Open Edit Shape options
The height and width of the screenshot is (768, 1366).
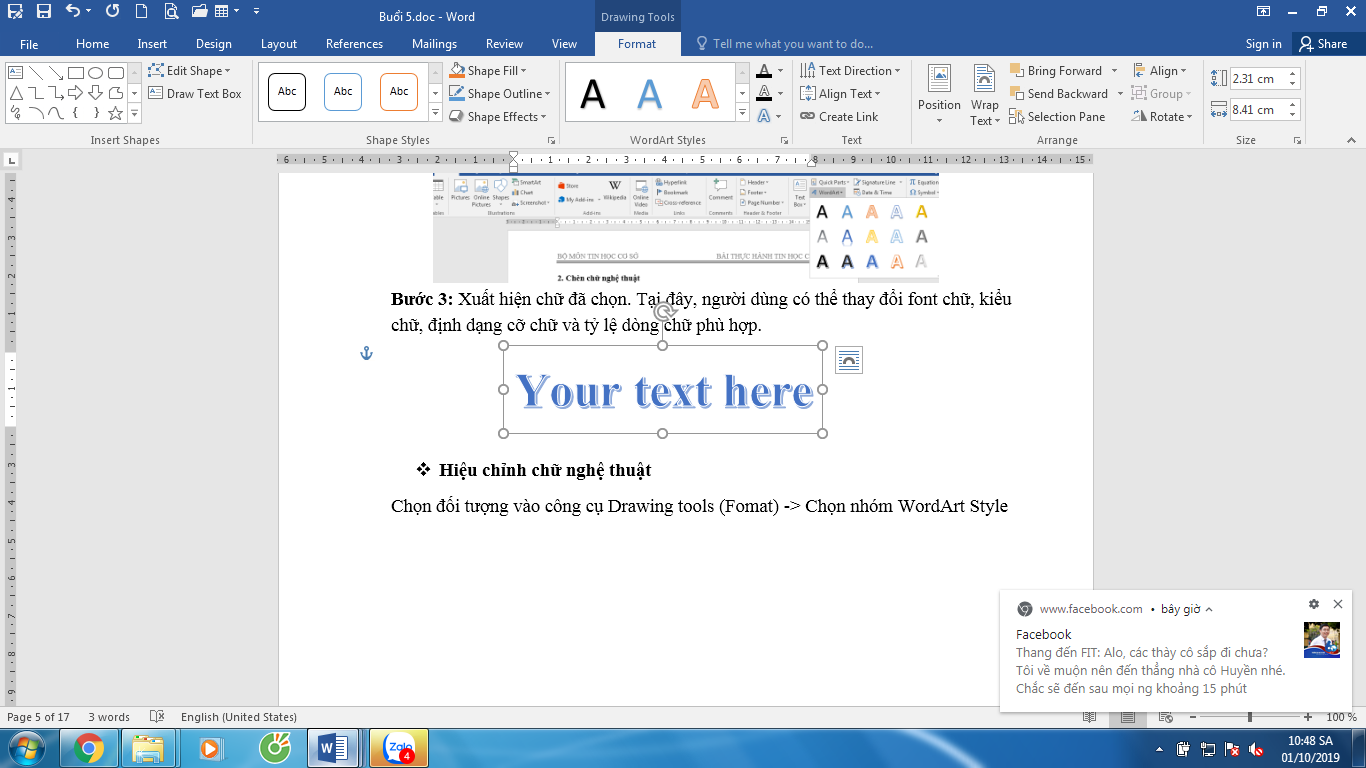pos(189,71)
